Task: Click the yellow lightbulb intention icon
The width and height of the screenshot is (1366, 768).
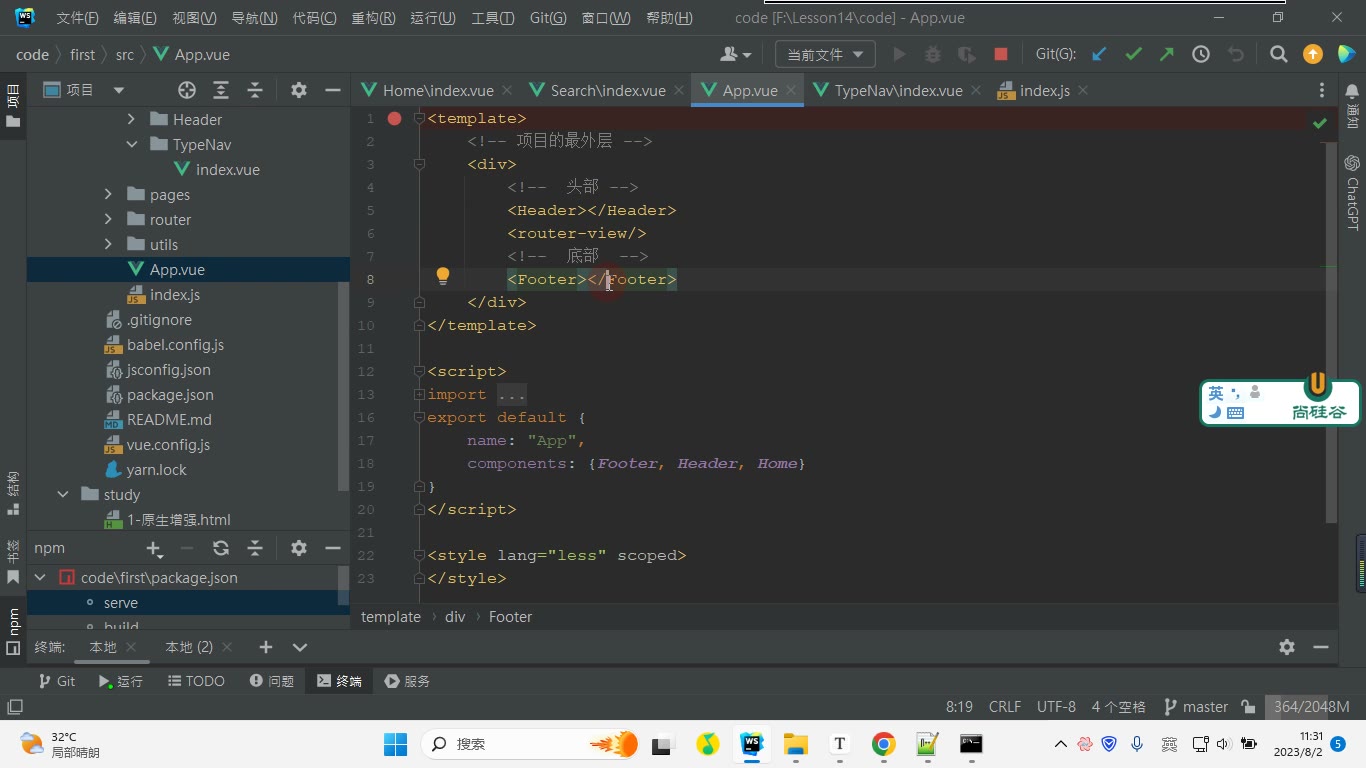Action: tap(443, 277)
